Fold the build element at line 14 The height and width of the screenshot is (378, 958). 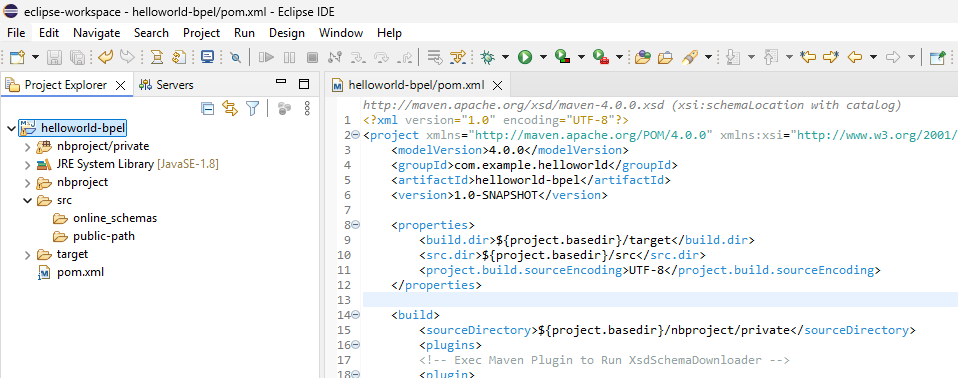(356, 315)
